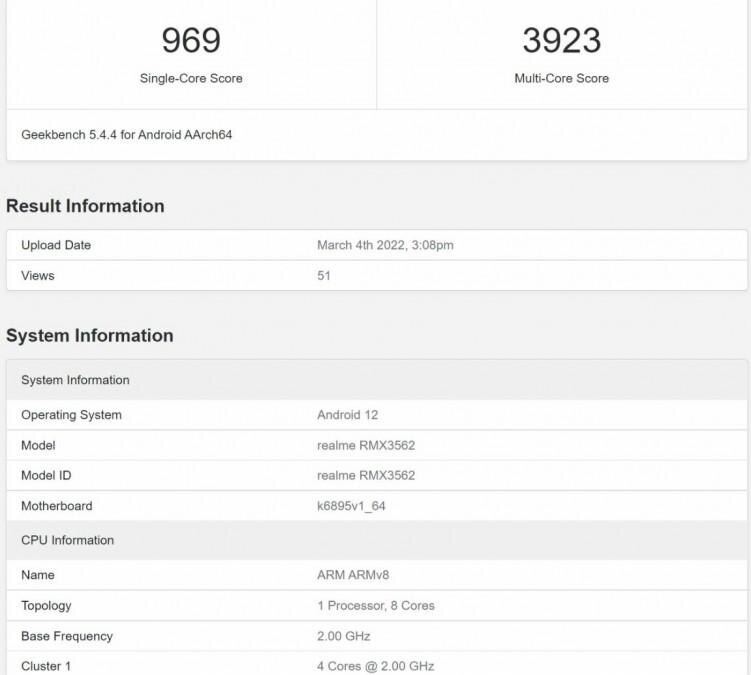
Task: Select the Single-Core Score label
Action: click(x=191, y=78)
